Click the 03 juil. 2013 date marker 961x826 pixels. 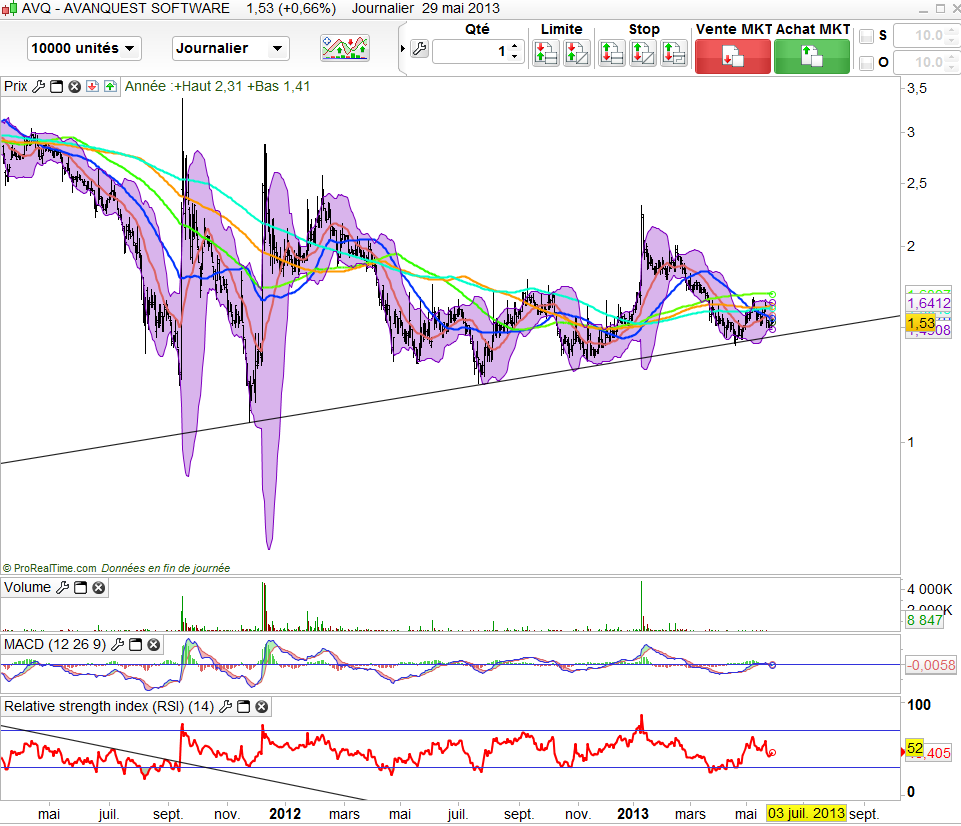click(x=807, y=814)
